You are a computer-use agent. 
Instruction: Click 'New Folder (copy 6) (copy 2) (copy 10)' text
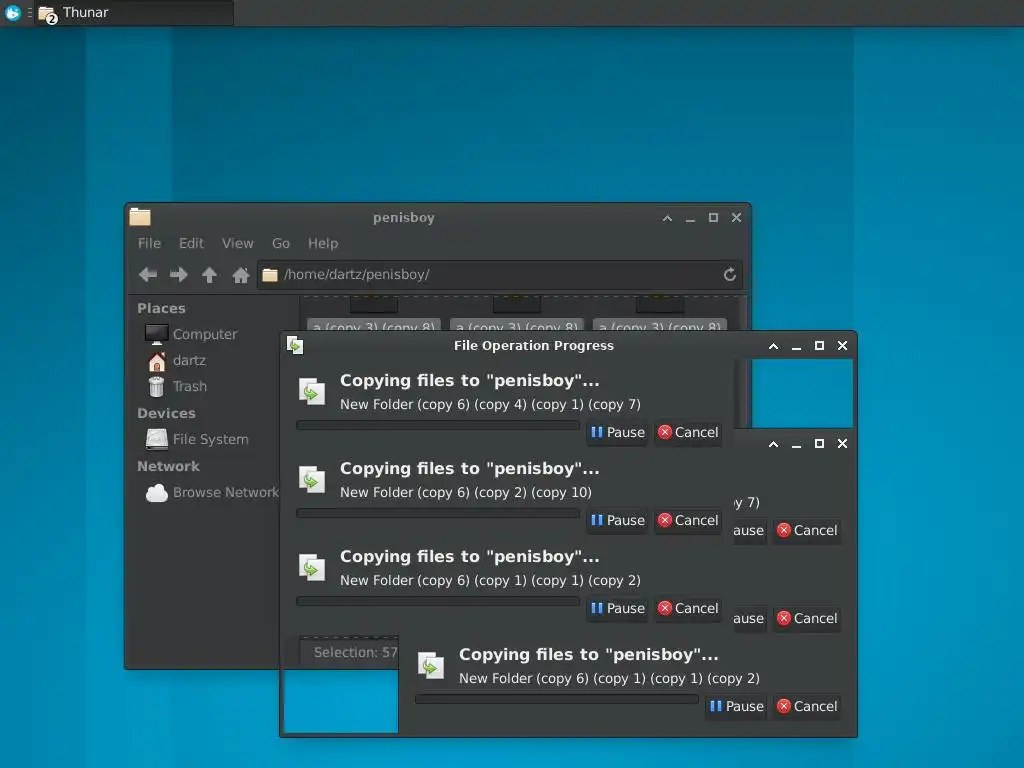(x=466, y=492)
